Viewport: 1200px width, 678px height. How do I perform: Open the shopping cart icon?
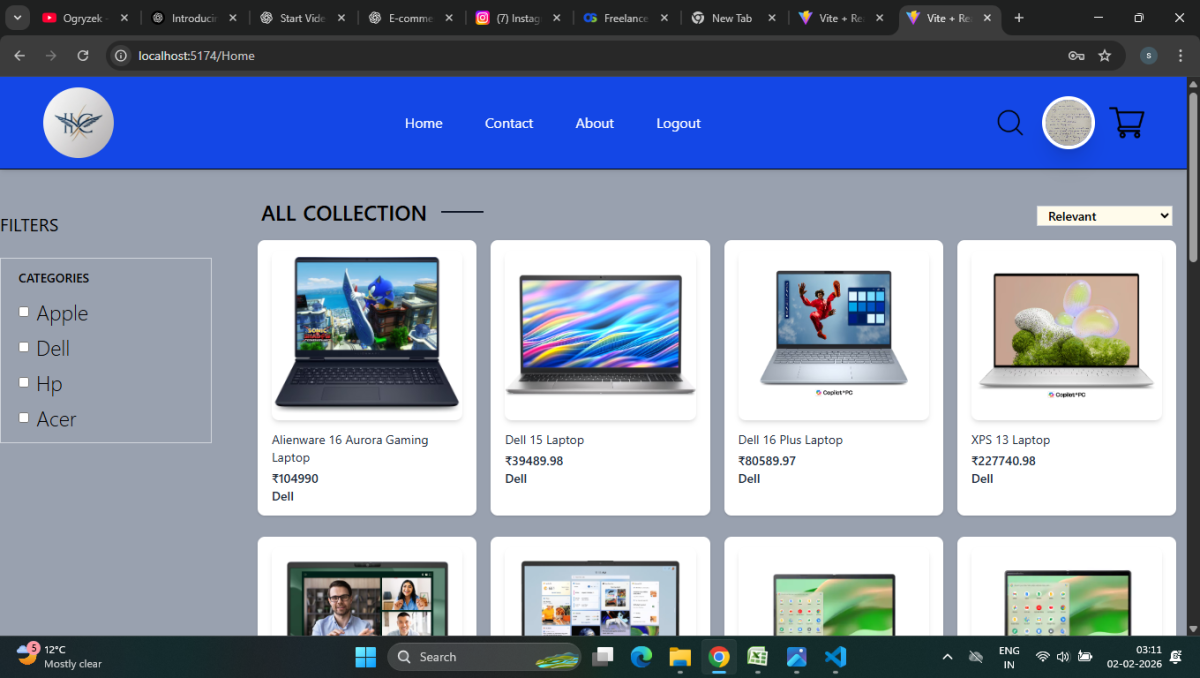[x=1126, y=123]
